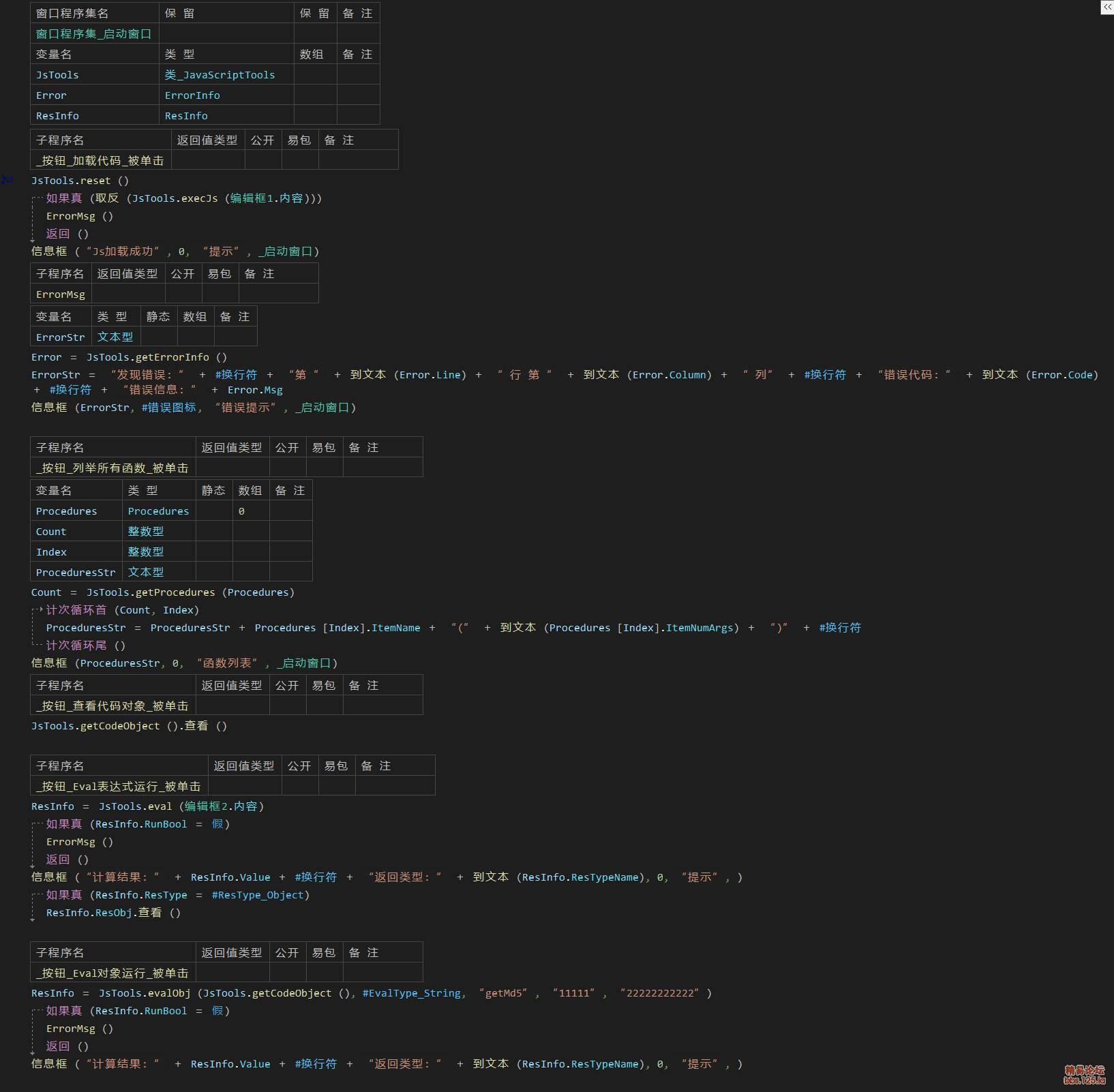Select subroutine name _按钮_列举所有函数_被单击

(x=112, y=468)
